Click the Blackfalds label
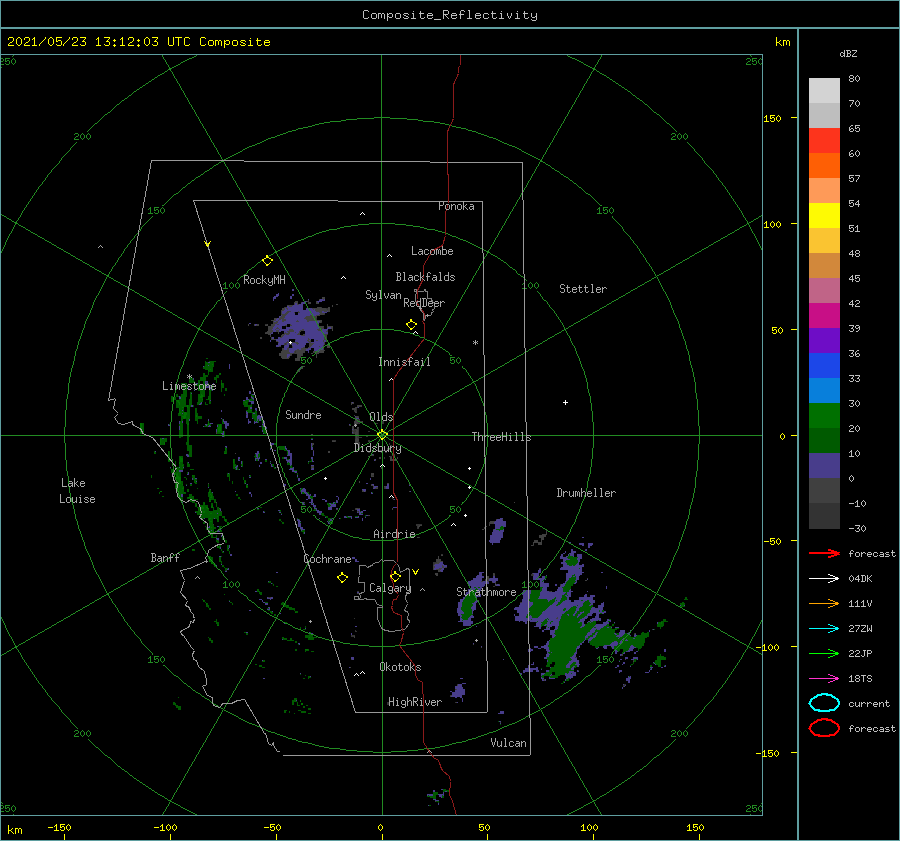 click(x=425, y=277)
